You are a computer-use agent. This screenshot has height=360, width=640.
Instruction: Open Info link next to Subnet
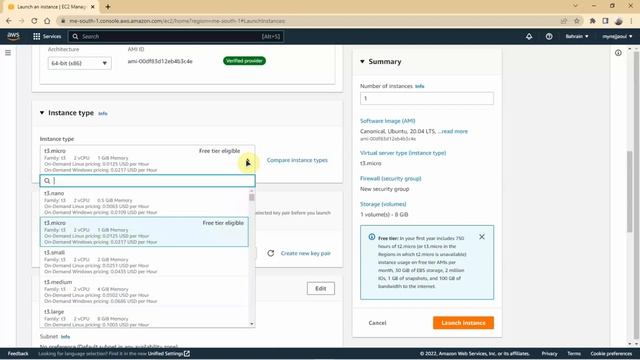[65, 337]
